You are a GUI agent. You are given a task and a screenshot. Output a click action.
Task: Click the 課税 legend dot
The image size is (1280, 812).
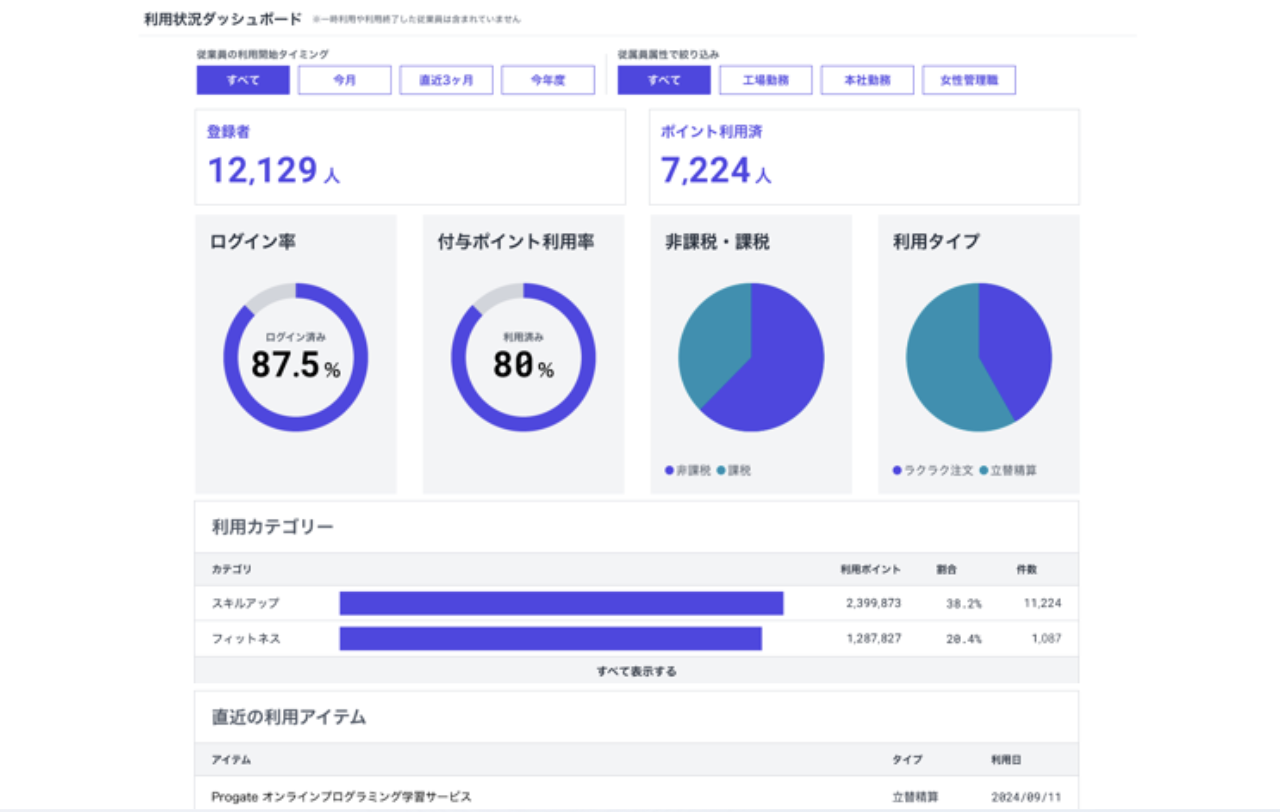(x=721, y=470)
